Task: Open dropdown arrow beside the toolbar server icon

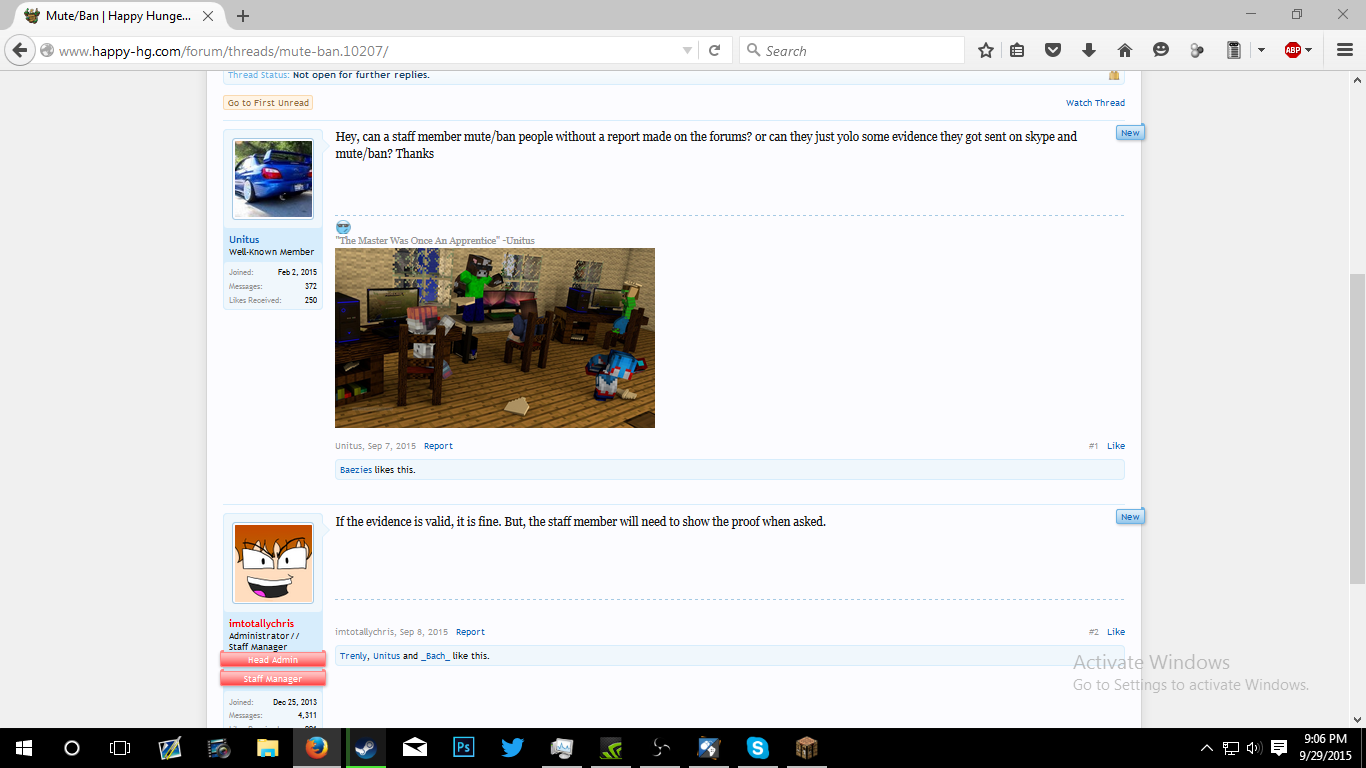Action: [x=1262, y=50]
